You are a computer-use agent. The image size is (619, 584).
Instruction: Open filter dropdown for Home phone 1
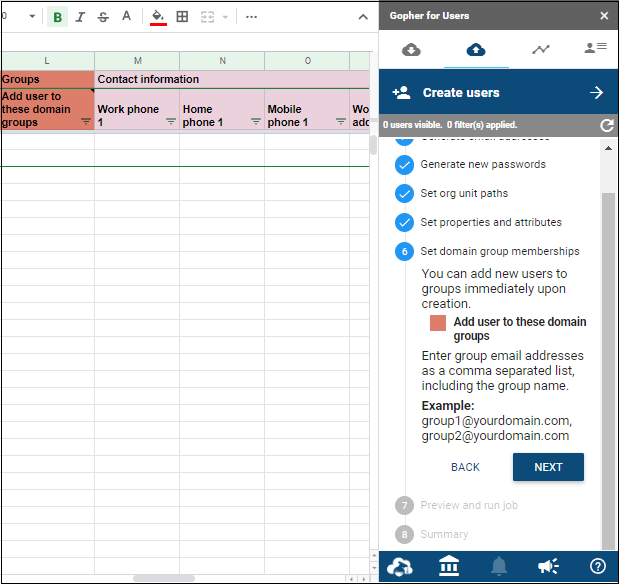[256, 122]
